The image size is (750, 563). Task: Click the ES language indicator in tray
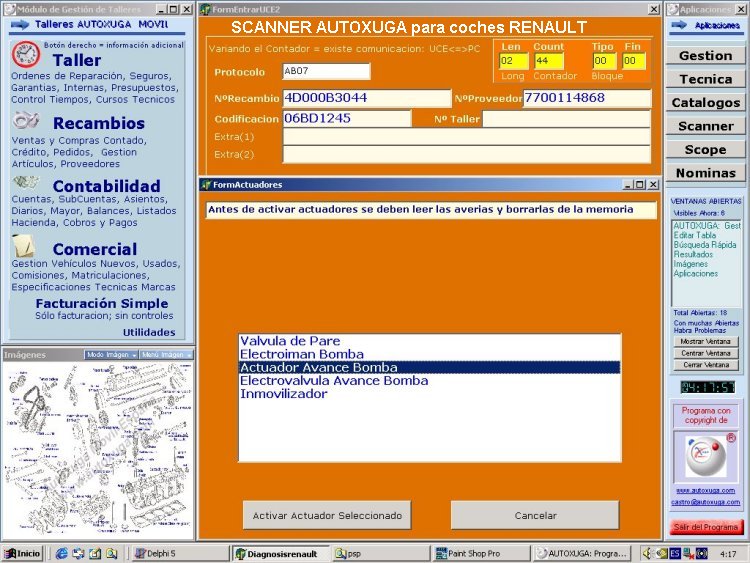click(x=675, y=553)
